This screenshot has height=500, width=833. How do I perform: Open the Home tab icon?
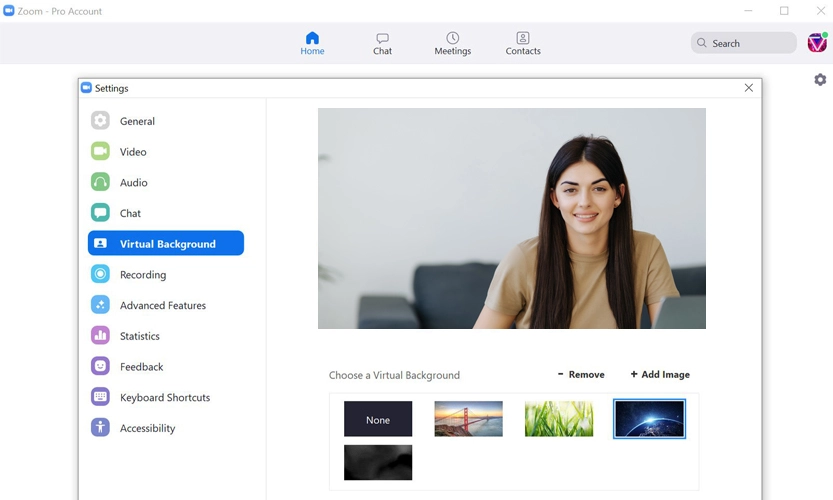click(312, 38)
